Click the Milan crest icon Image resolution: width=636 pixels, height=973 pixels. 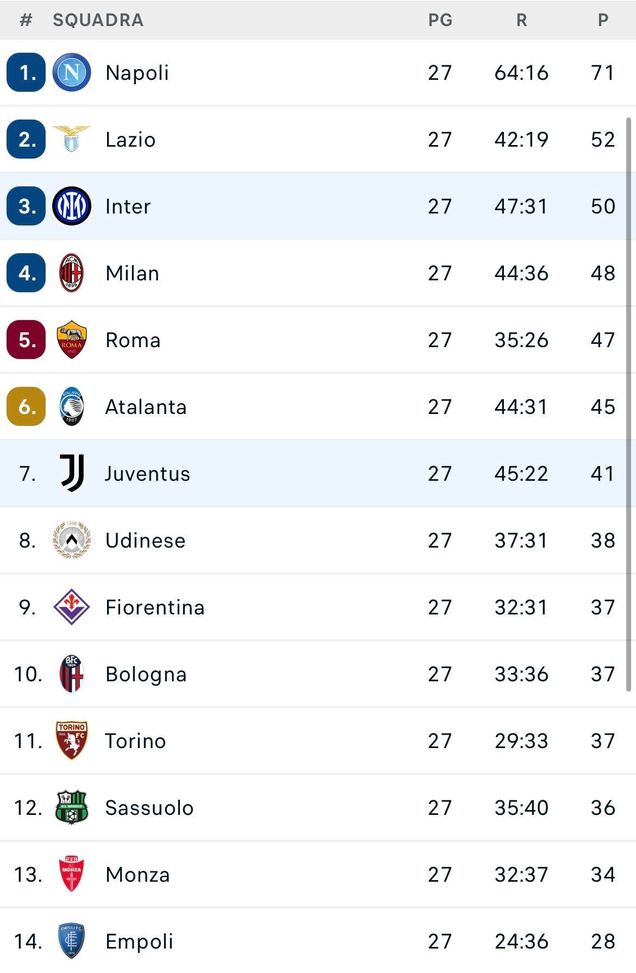pos(70,273)
